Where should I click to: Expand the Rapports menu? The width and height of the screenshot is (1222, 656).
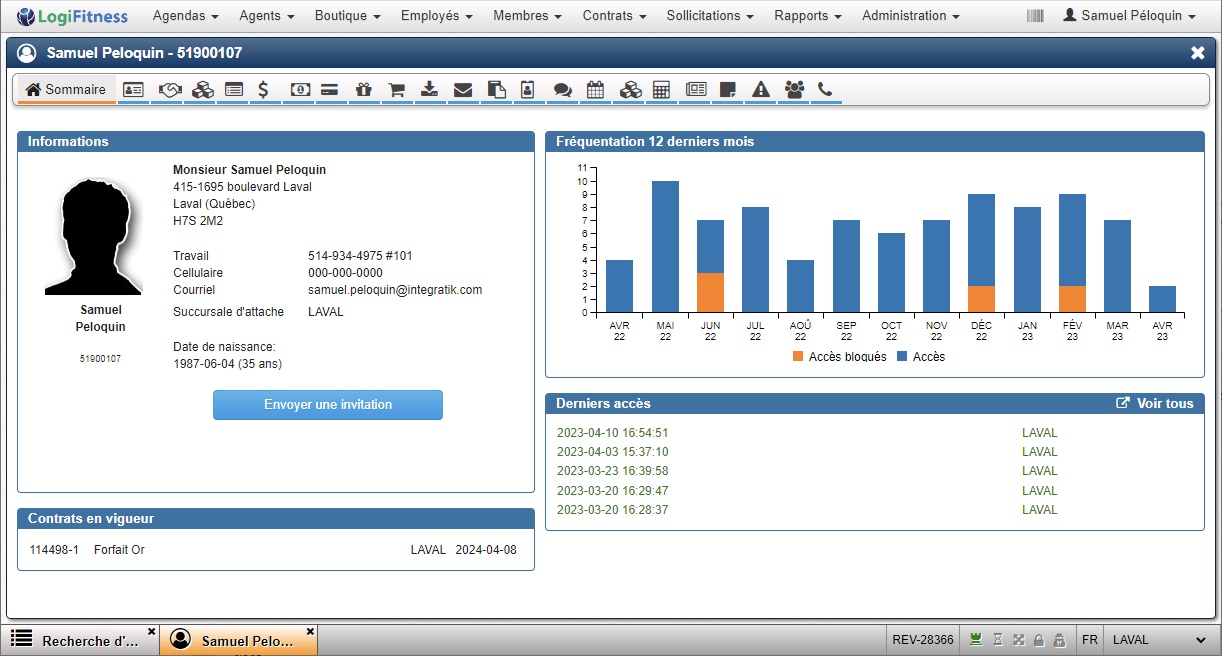click(x=807, y=16)
